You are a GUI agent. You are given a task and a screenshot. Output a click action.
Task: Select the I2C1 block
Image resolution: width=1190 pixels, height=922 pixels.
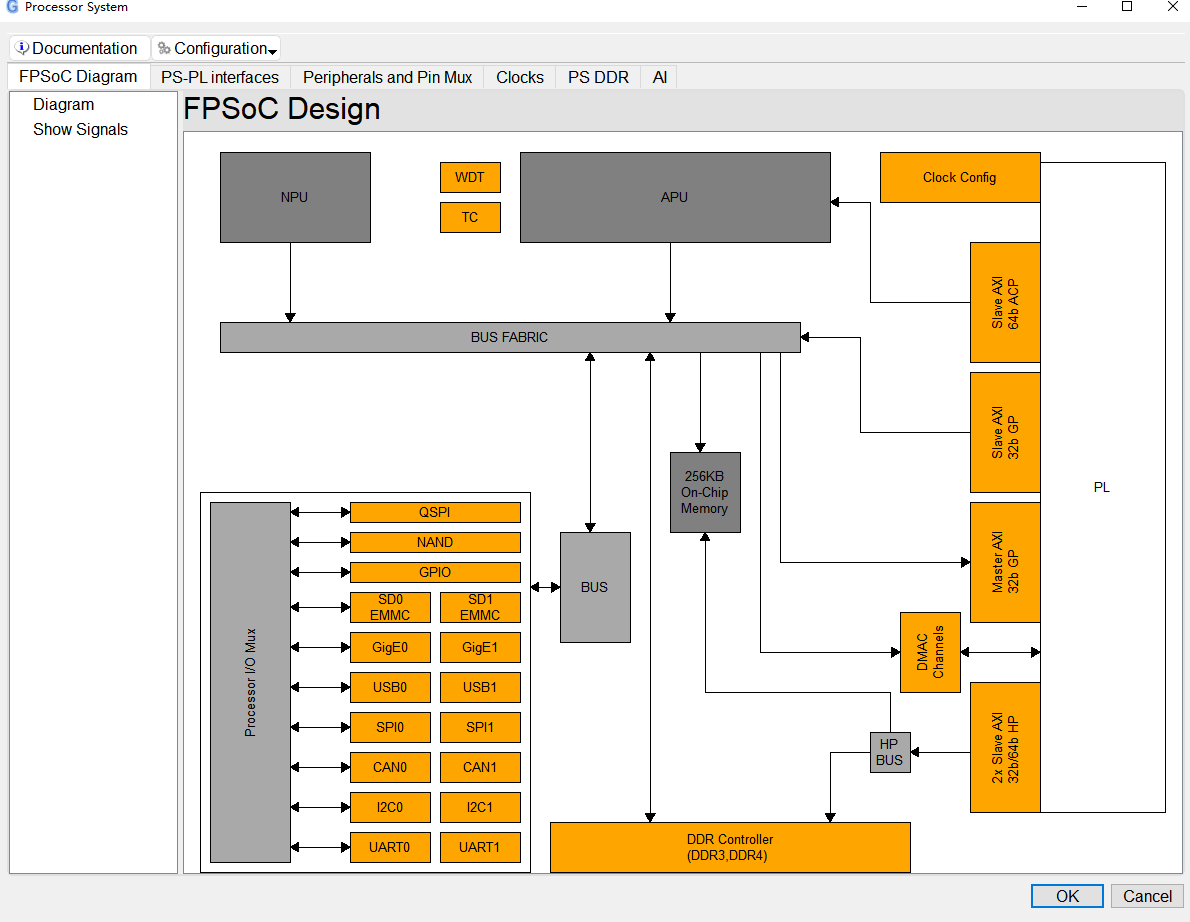click(x=480, y=808)
